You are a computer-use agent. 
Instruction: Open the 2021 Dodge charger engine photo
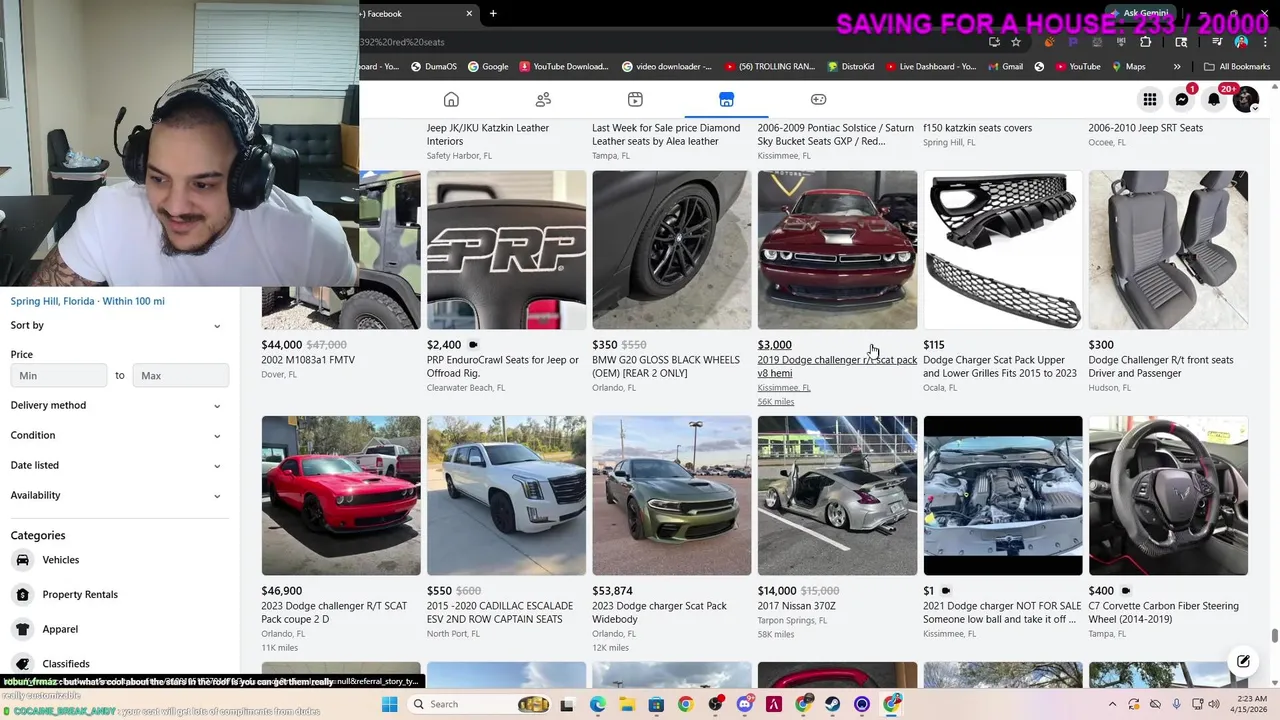(1002, 496)
